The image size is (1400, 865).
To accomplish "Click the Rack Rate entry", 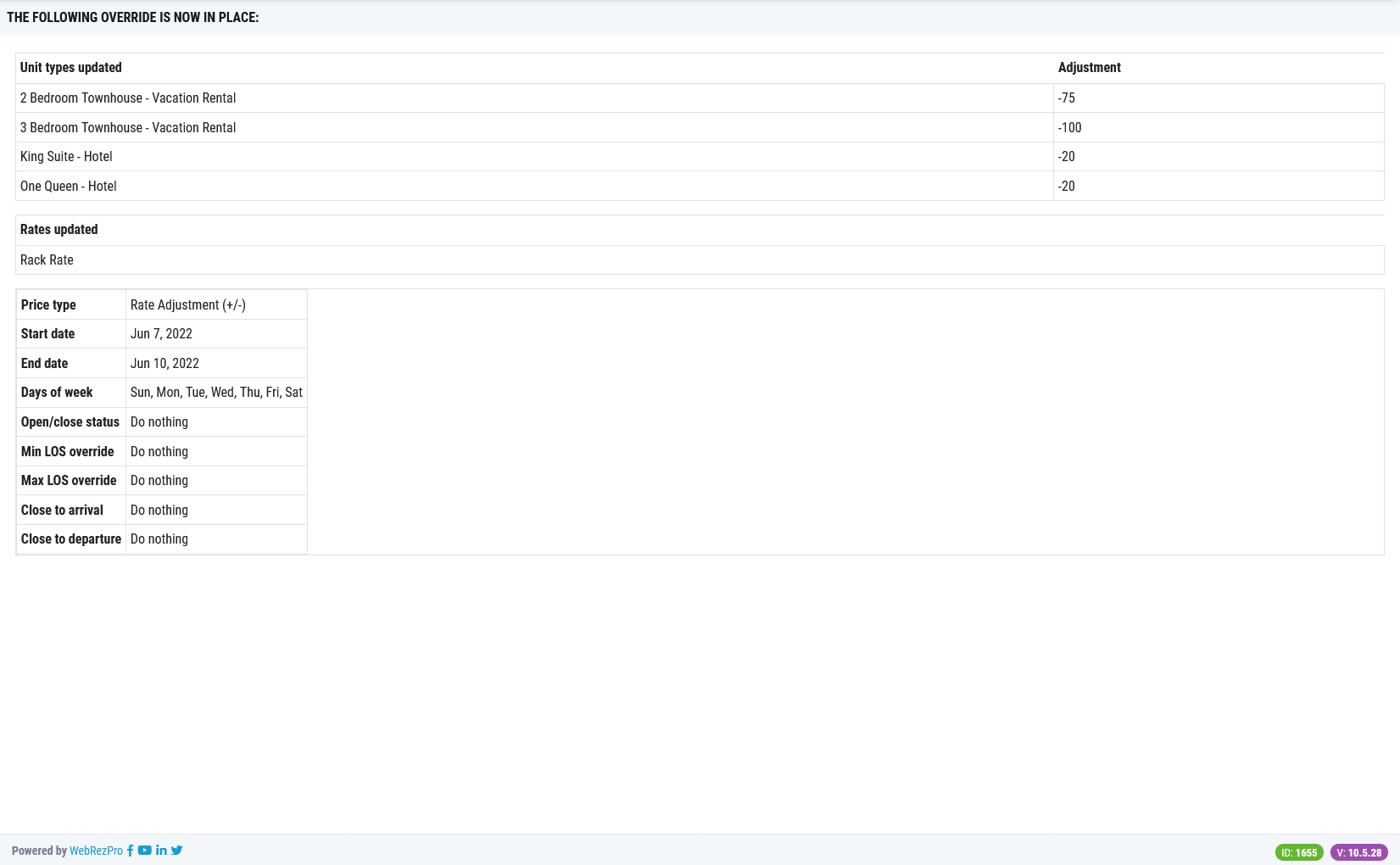I will 47,259.
